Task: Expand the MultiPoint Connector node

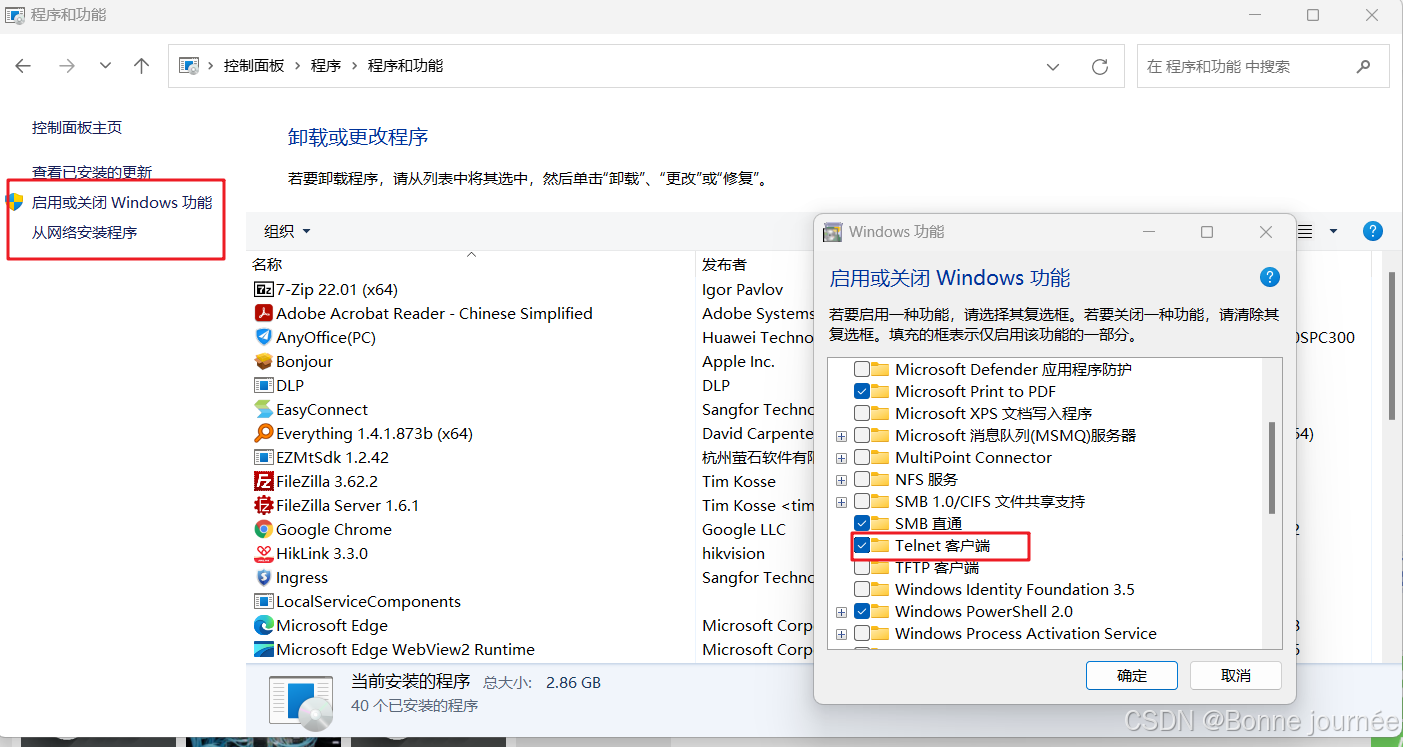Action: 841,458
